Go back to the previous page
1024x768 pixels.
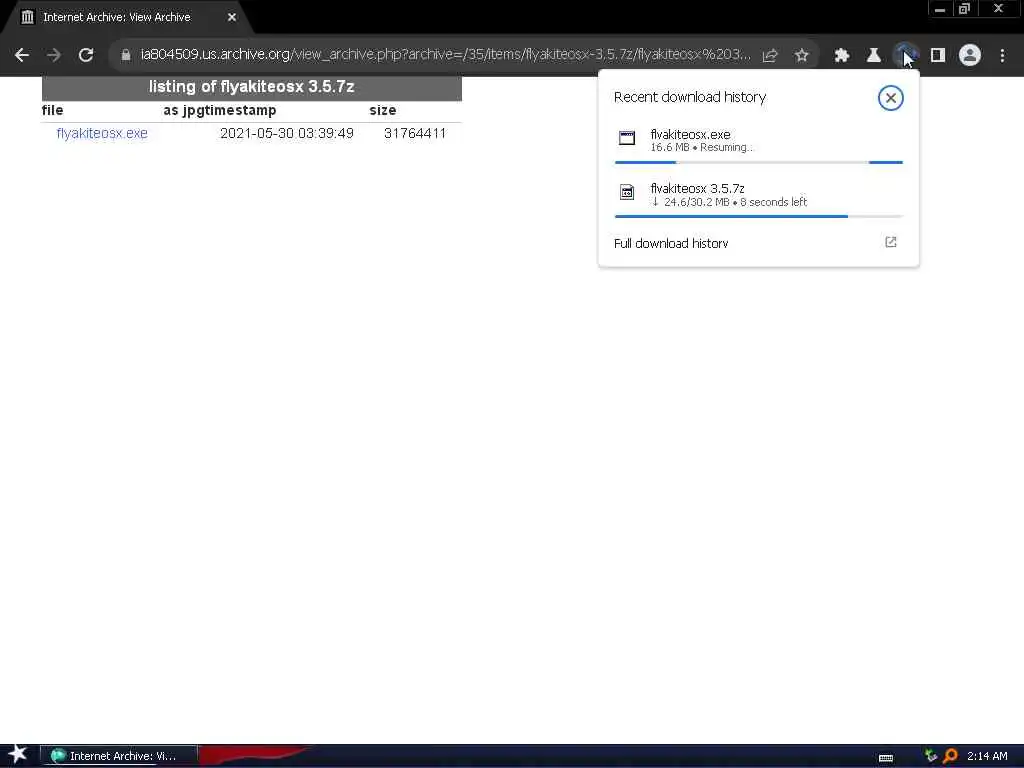[22, 56]
